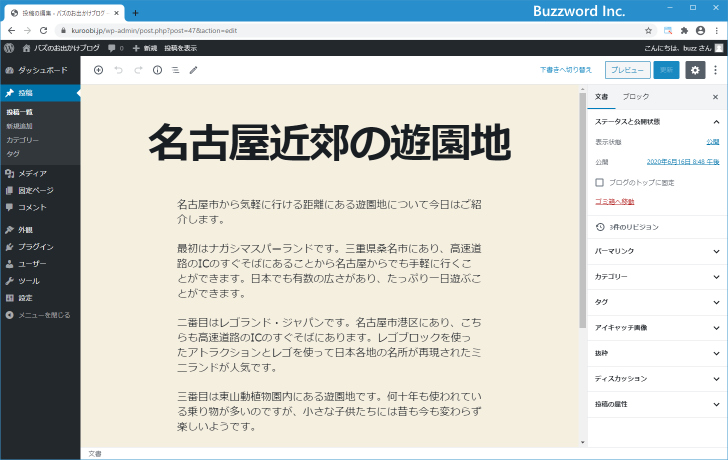Click the 公開 visibility link
This screenshot has height=460, width=728.
point(713,142)
